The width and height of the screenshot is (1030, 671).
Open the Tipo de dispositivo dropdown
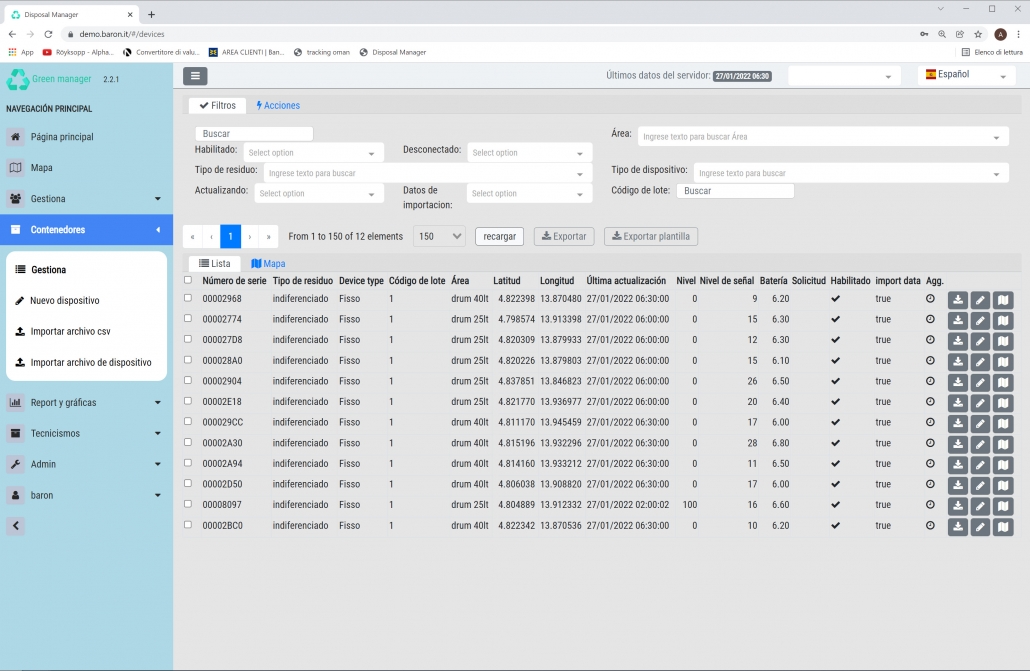851,173
